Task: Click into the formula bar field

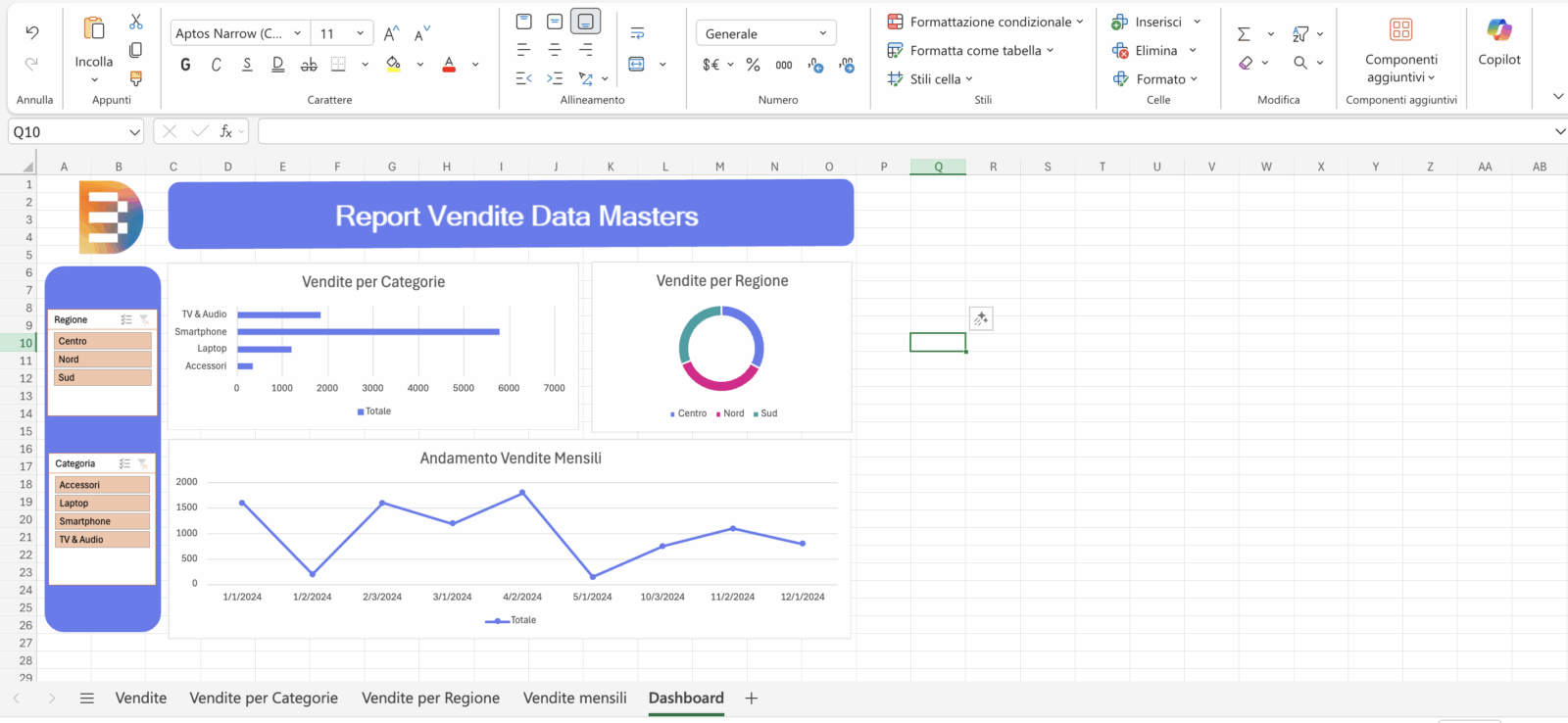Action: [x=902, y=131]
